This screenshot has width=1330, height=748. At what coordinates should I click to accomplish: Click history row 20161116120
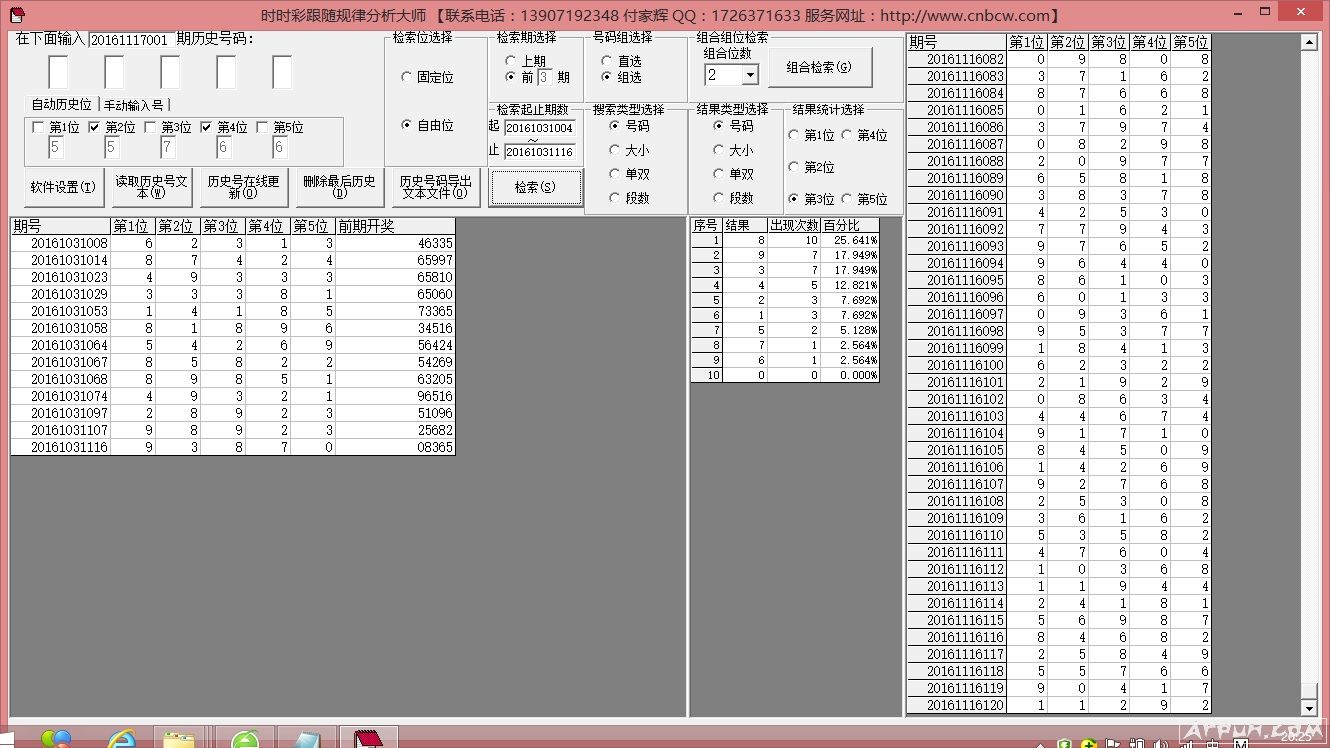point(1059,705)
